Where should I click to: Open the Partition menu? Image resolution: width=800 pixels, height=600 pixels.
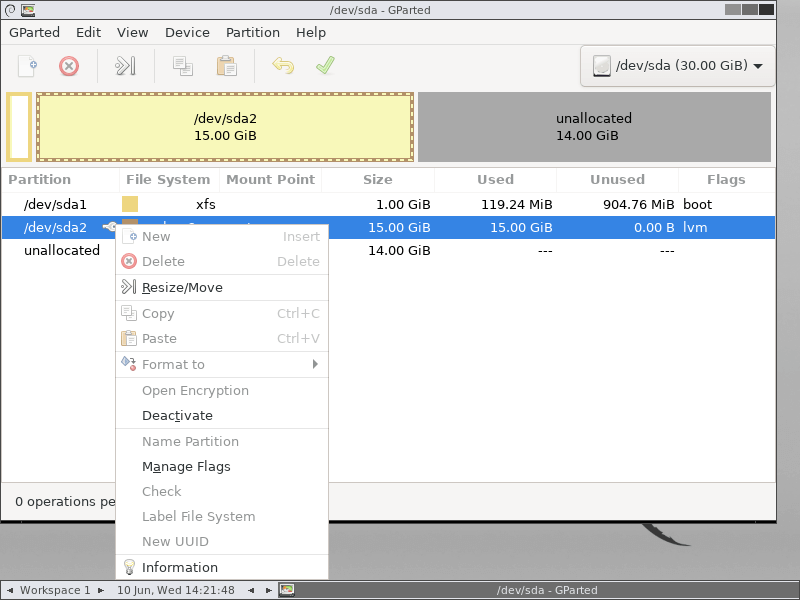[252, 32]
